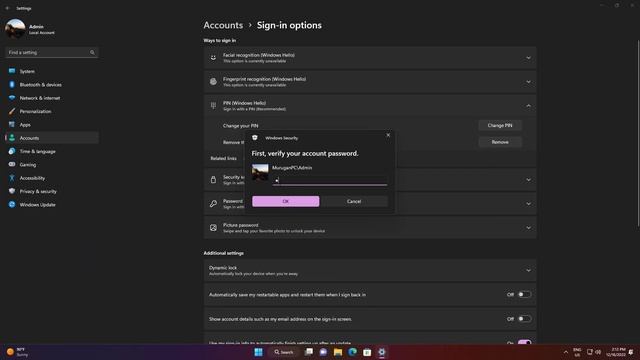Show hidden icons in the system tray
The image size is (640, 360).
click(x=566, y=352)
